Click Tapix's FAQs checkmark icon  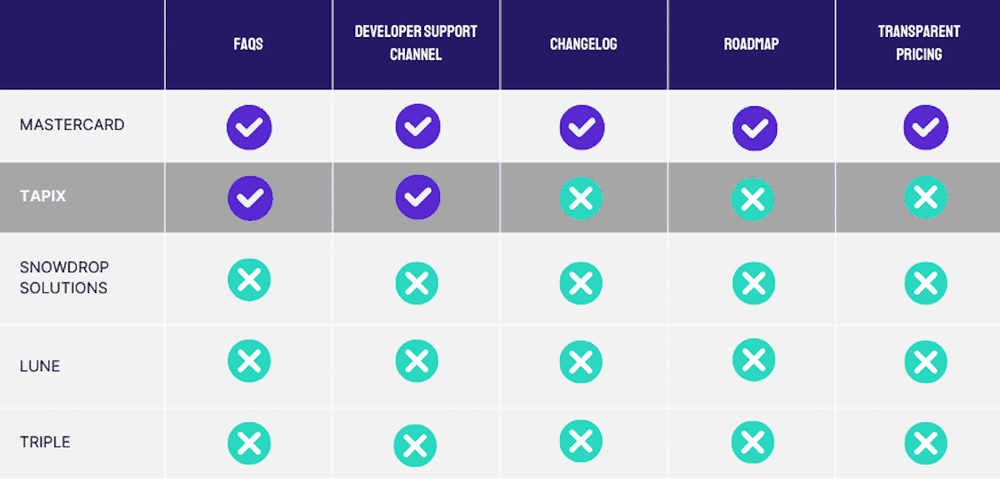coord(249,197)
